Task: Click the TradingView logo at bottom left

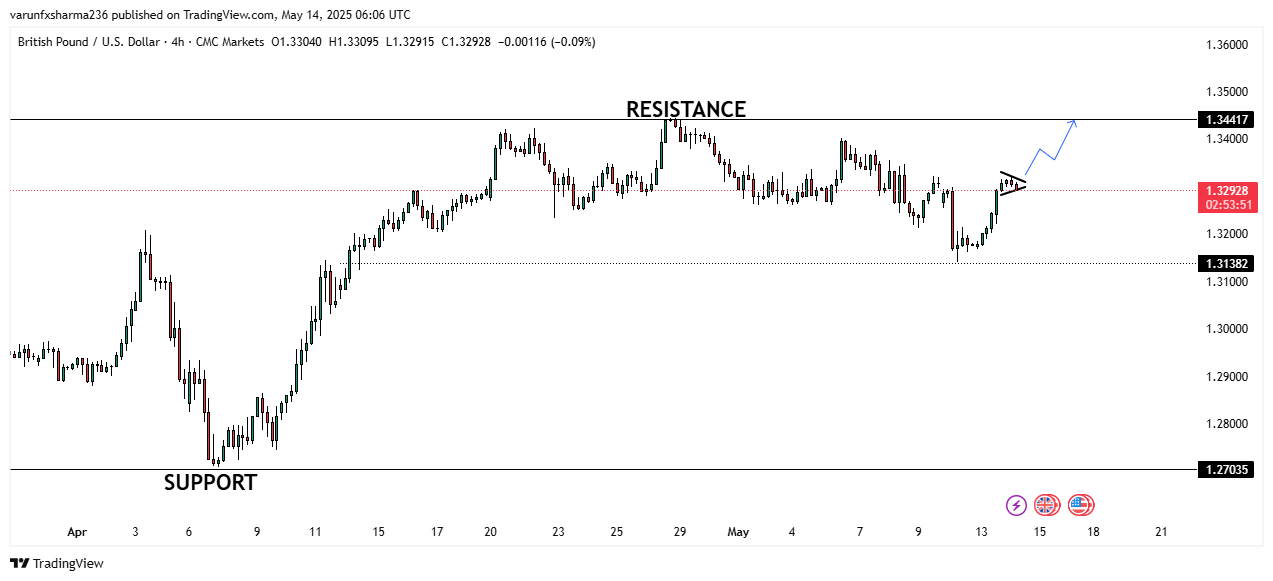Action: [x=57, y=563]
